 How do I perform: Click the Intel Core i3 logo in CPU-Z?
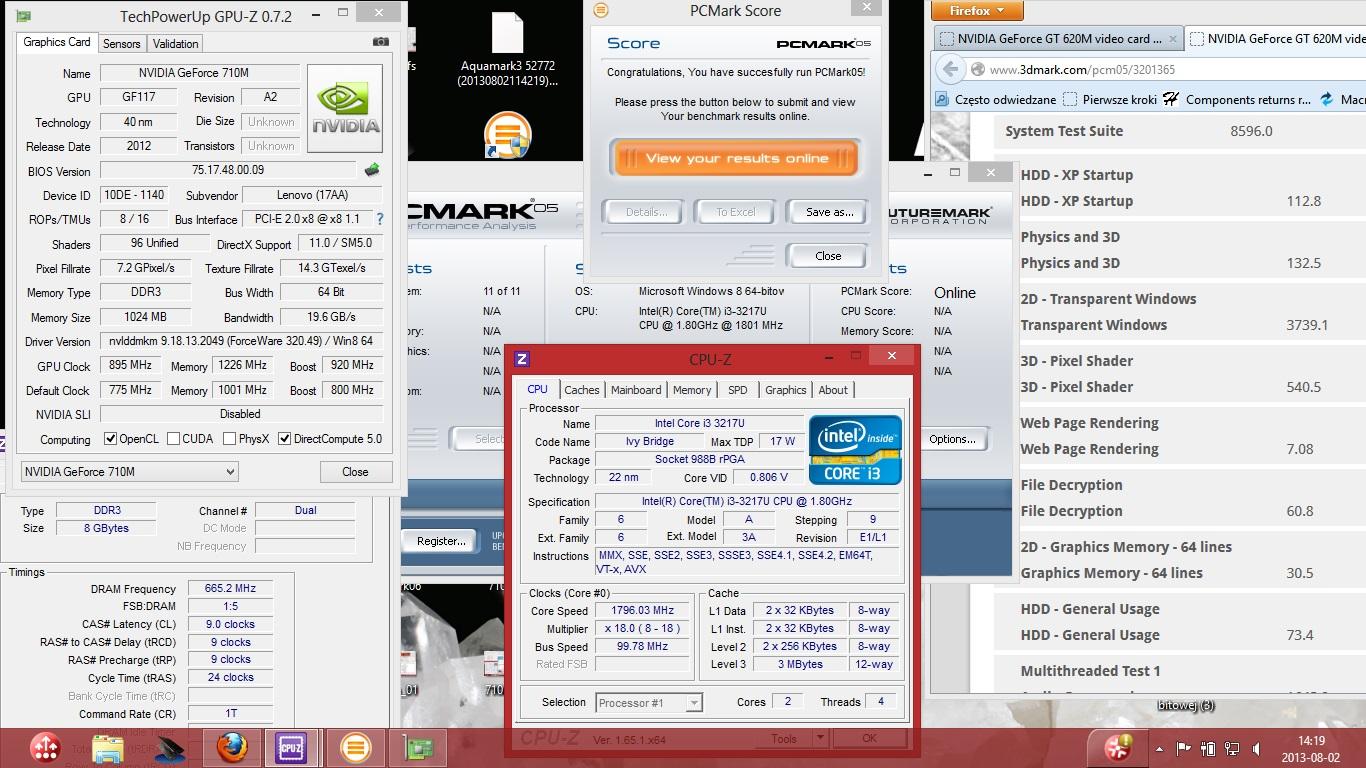[x=855, y=450]
